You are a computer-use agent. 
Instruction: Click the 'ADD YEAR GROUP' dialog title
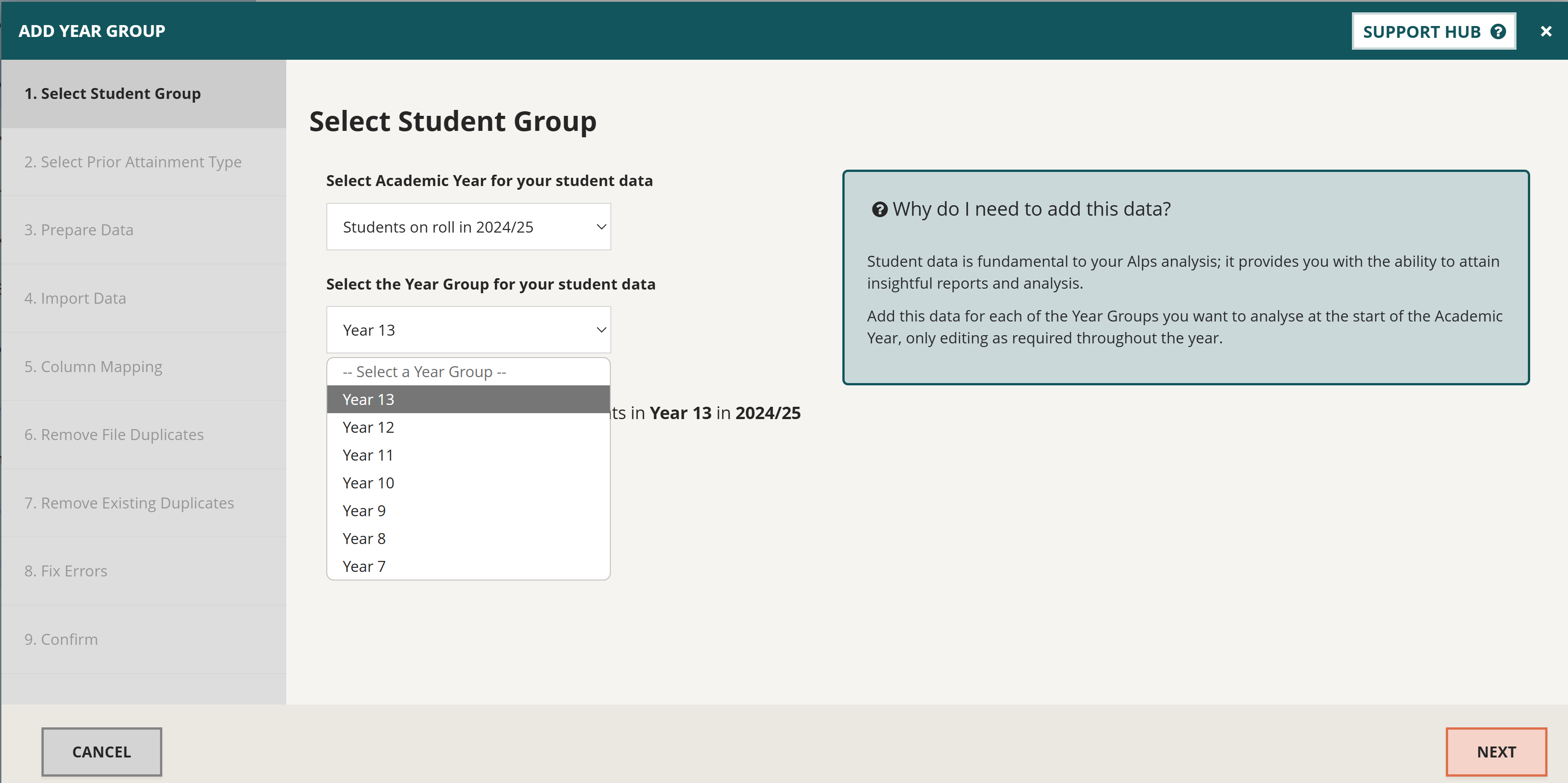92,31
